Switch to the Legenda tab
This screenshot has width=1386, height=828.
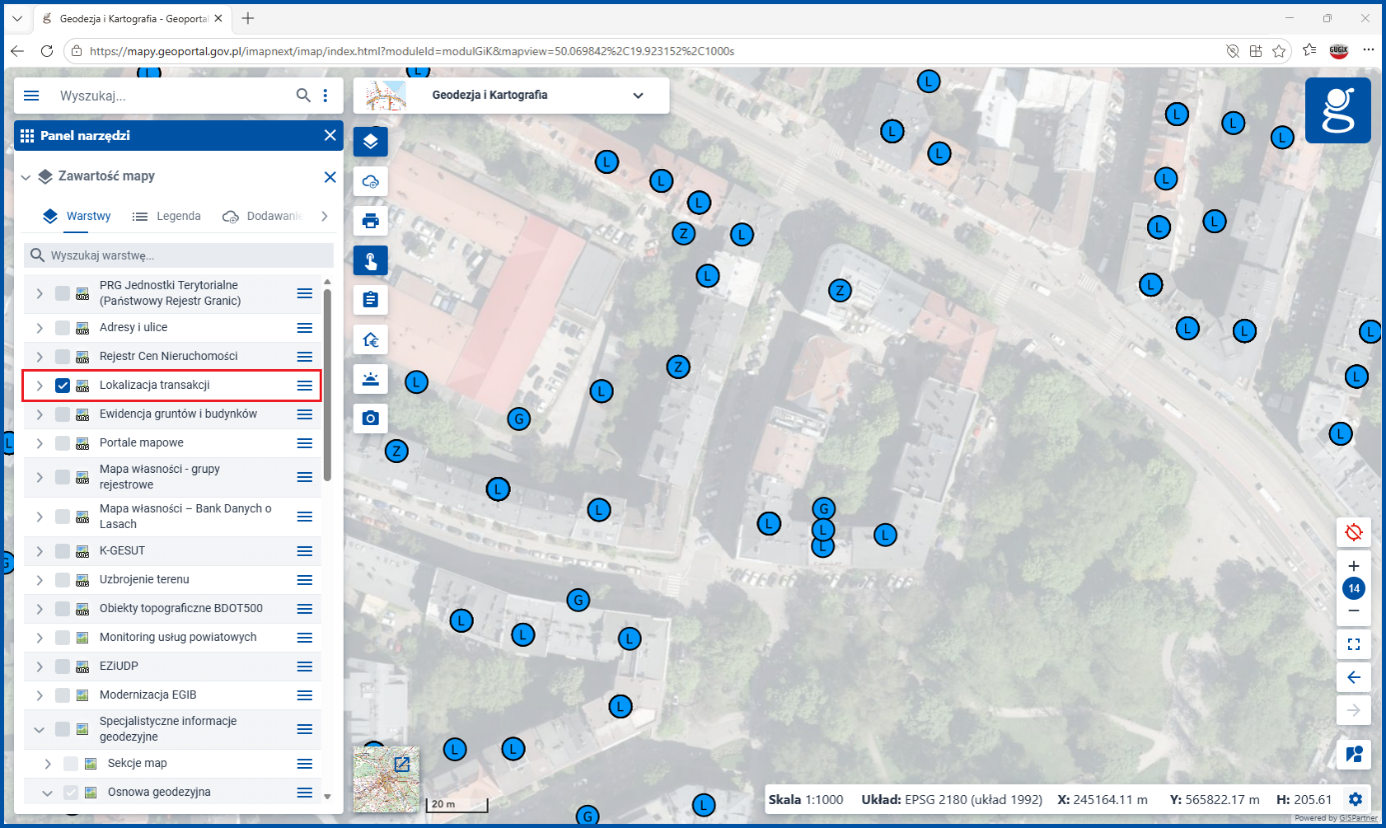click(166, 216)
